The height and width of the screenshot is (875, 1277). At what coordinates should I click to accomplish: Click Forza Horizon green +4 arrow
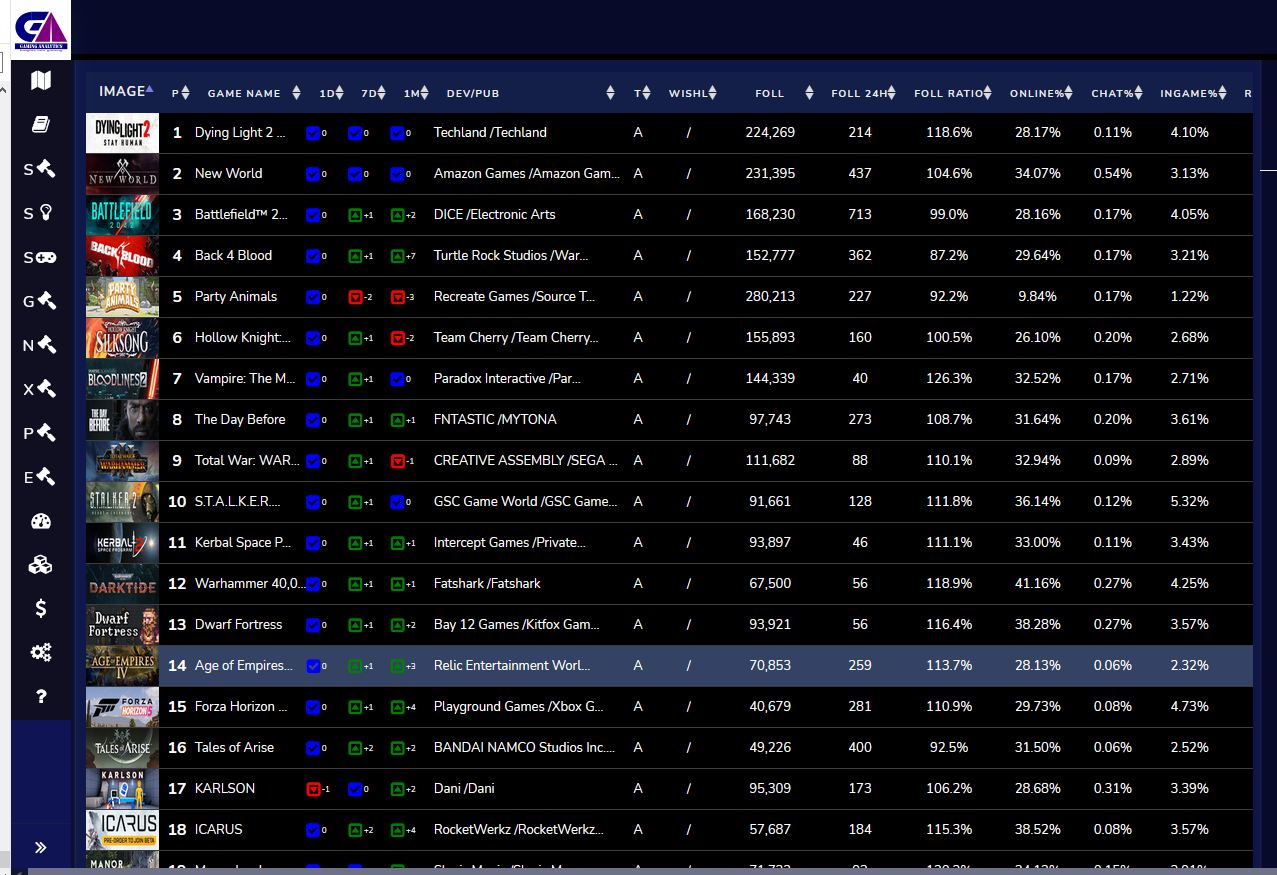pos(397,707)
